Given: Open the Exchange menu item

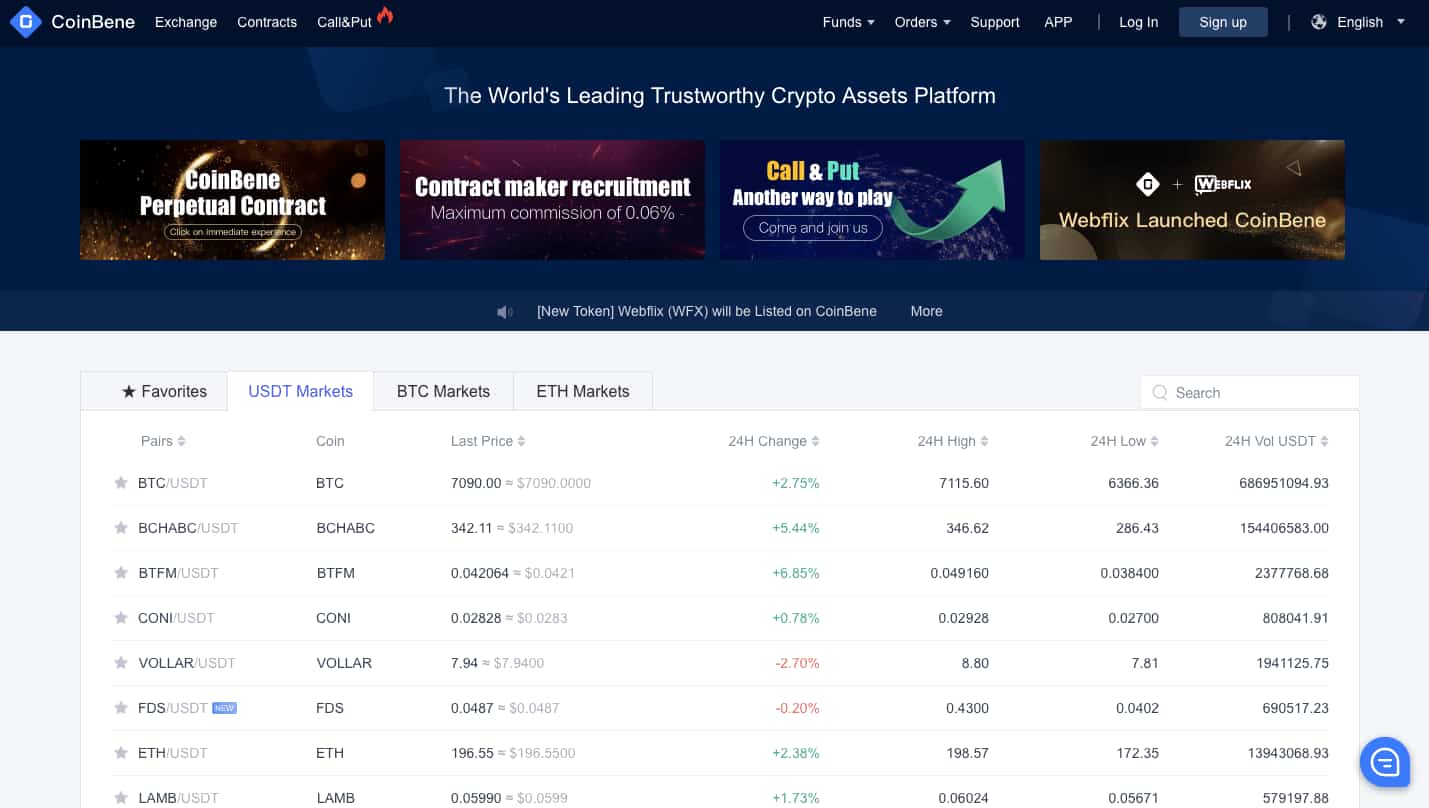Looking at the screenshot, I should 186,22.
